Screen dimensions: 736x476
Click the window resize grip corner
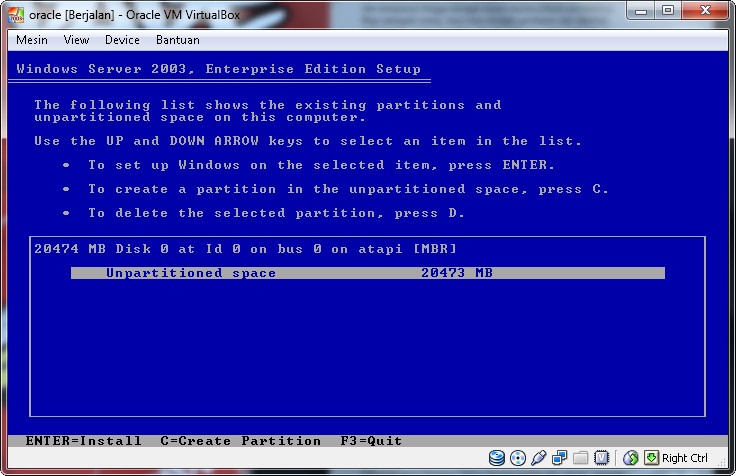pyautogui.click(x=723, y=463)
